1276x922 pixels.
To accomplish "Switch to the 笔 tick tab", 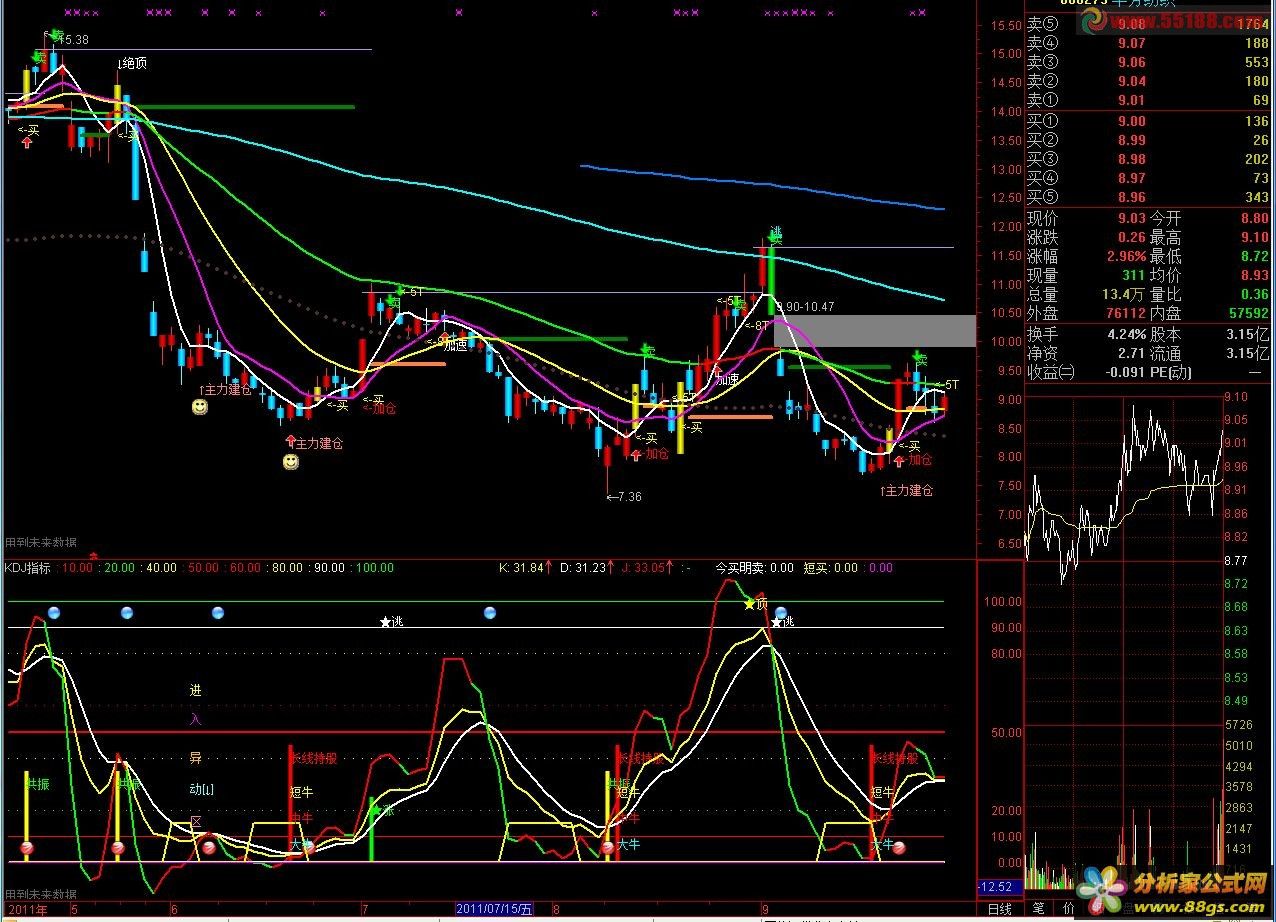I will point(1038,909).
